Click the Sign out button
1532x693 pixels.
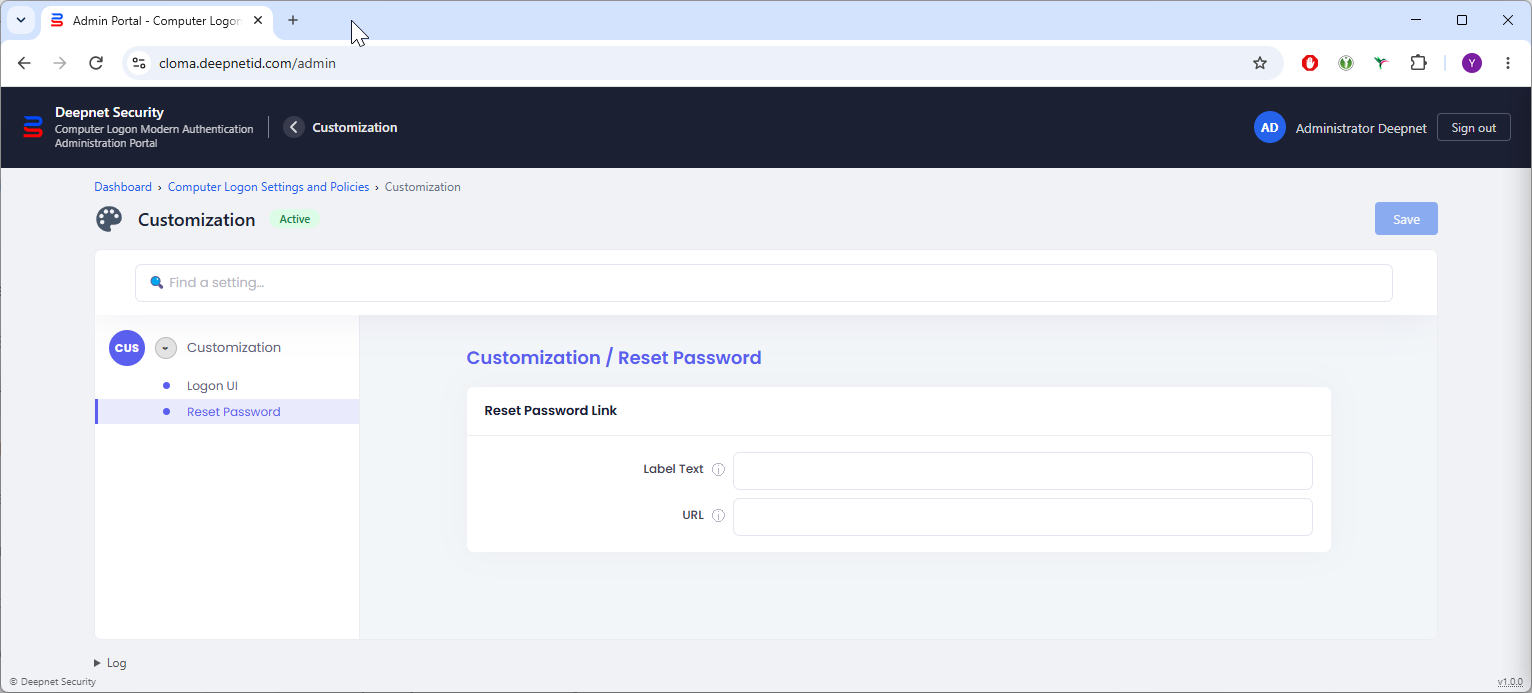coord(1474,127)
